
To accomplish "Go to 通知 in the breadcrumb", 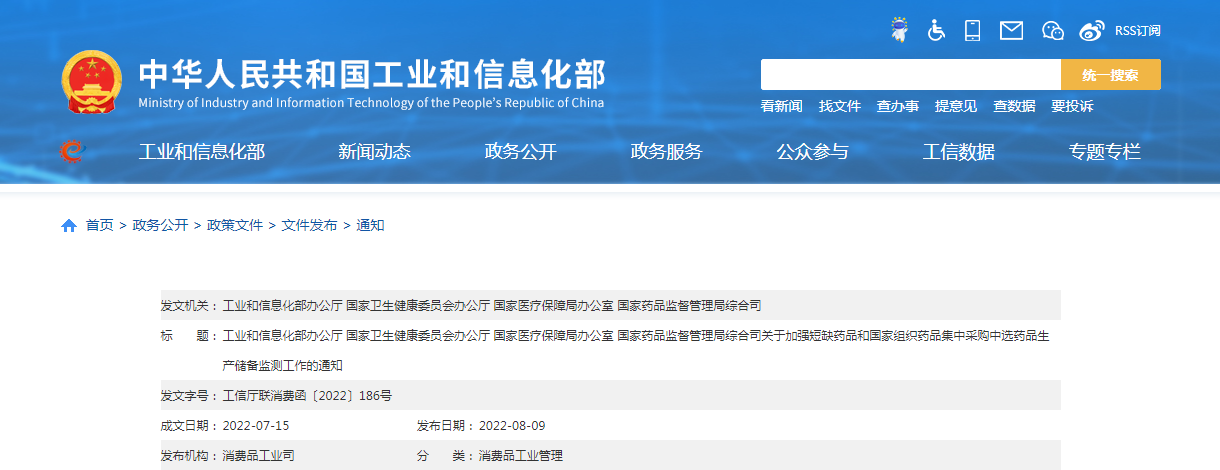I will coord(370,226).
